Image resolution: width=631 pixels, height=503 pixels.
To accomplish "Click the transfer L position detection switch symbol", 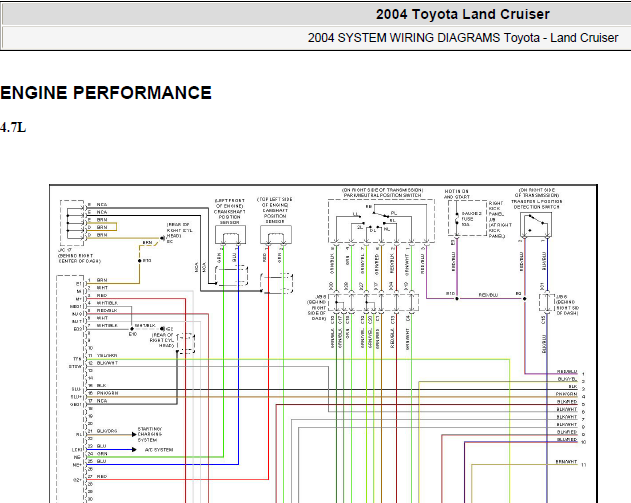I will (536, 225).
